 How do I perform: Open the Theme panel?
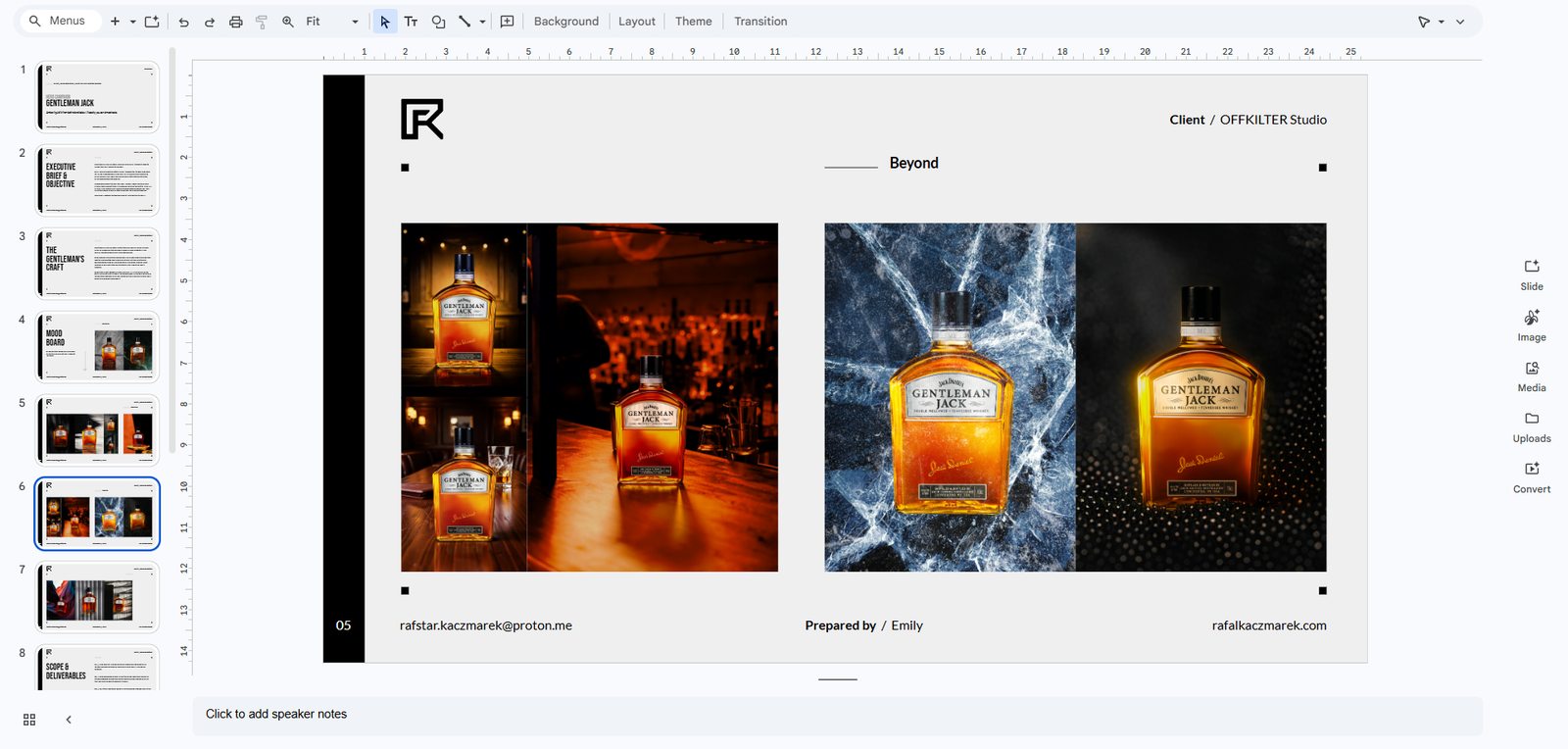[x=694, y=22]
